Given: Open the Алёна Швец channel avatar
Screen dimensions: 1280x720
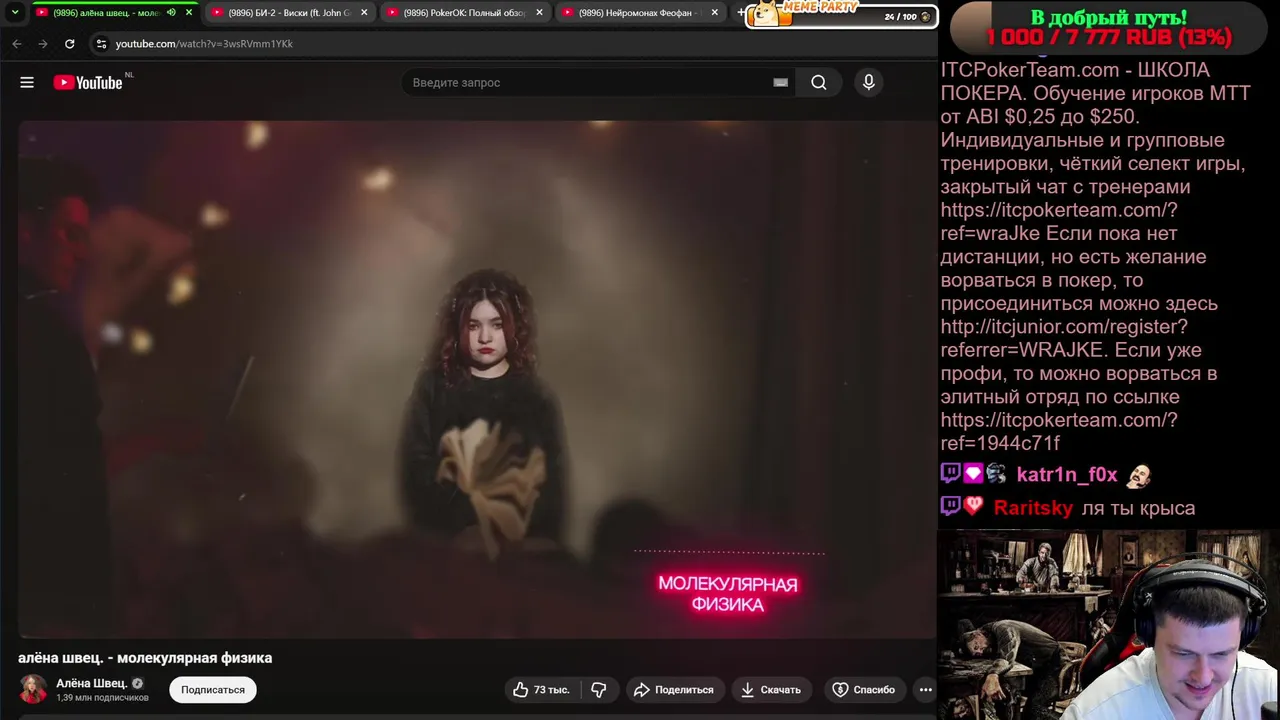Looking at the screenshot, I should [33, 689].
